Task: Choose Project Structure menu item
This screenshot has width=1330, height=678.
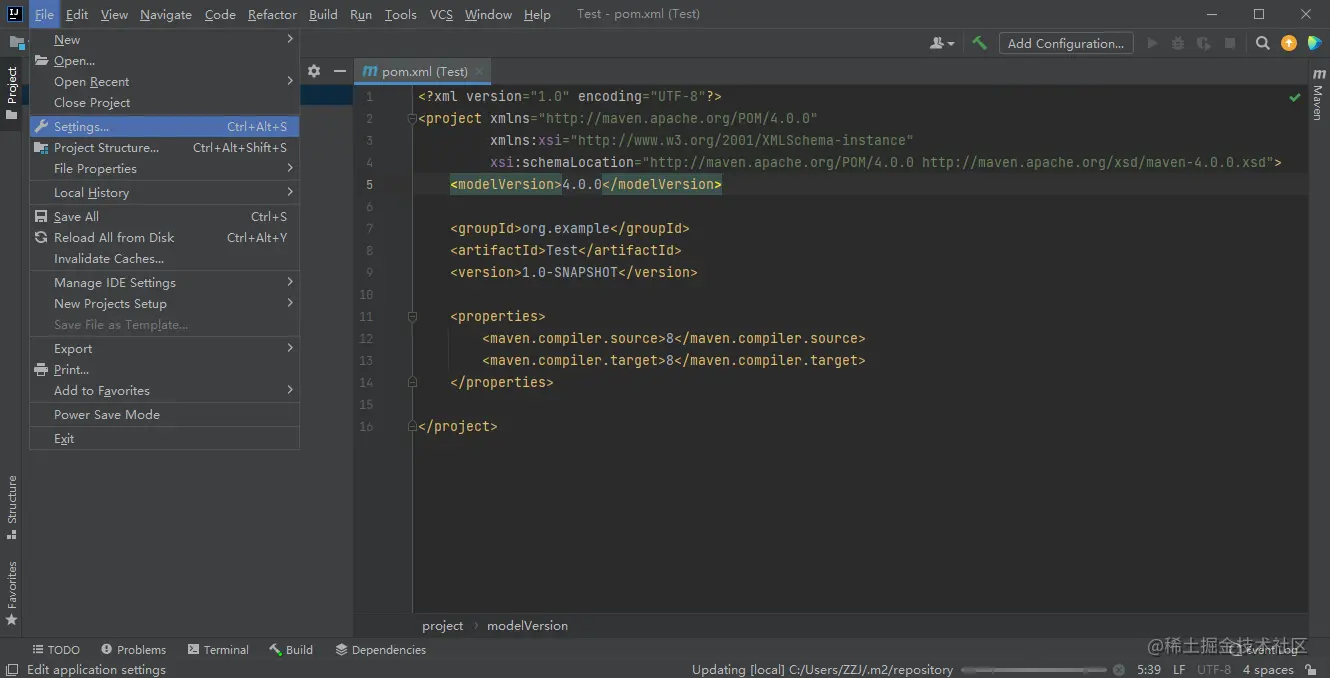Action: click(165, 148)
